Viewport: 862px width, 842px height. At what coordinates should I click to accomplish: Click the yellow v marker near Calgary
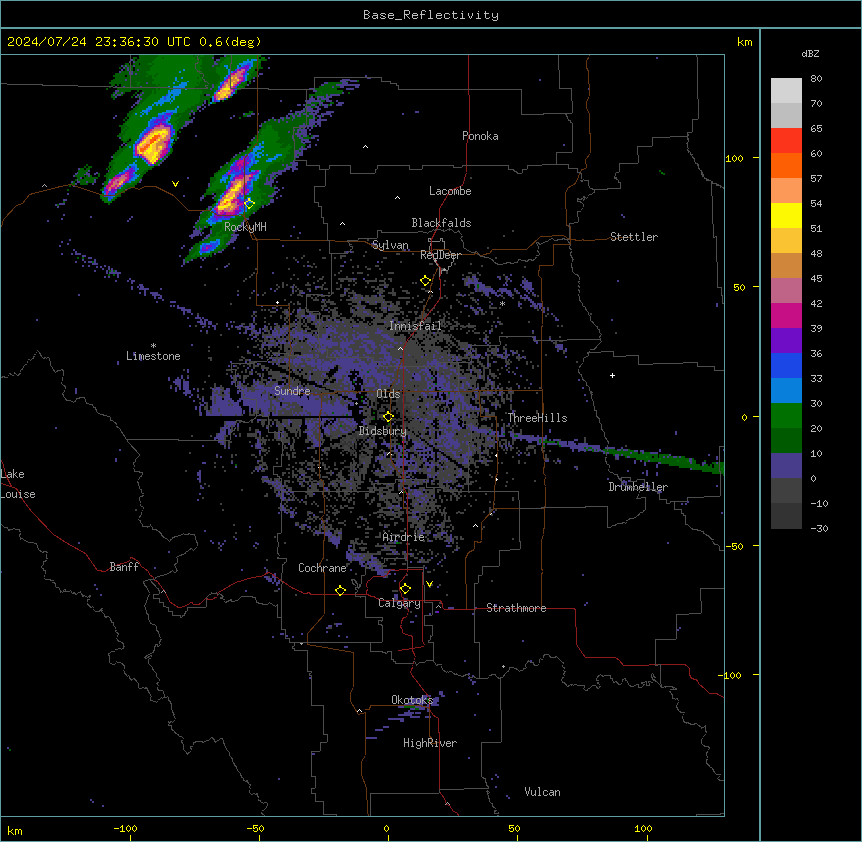[429, 584]
